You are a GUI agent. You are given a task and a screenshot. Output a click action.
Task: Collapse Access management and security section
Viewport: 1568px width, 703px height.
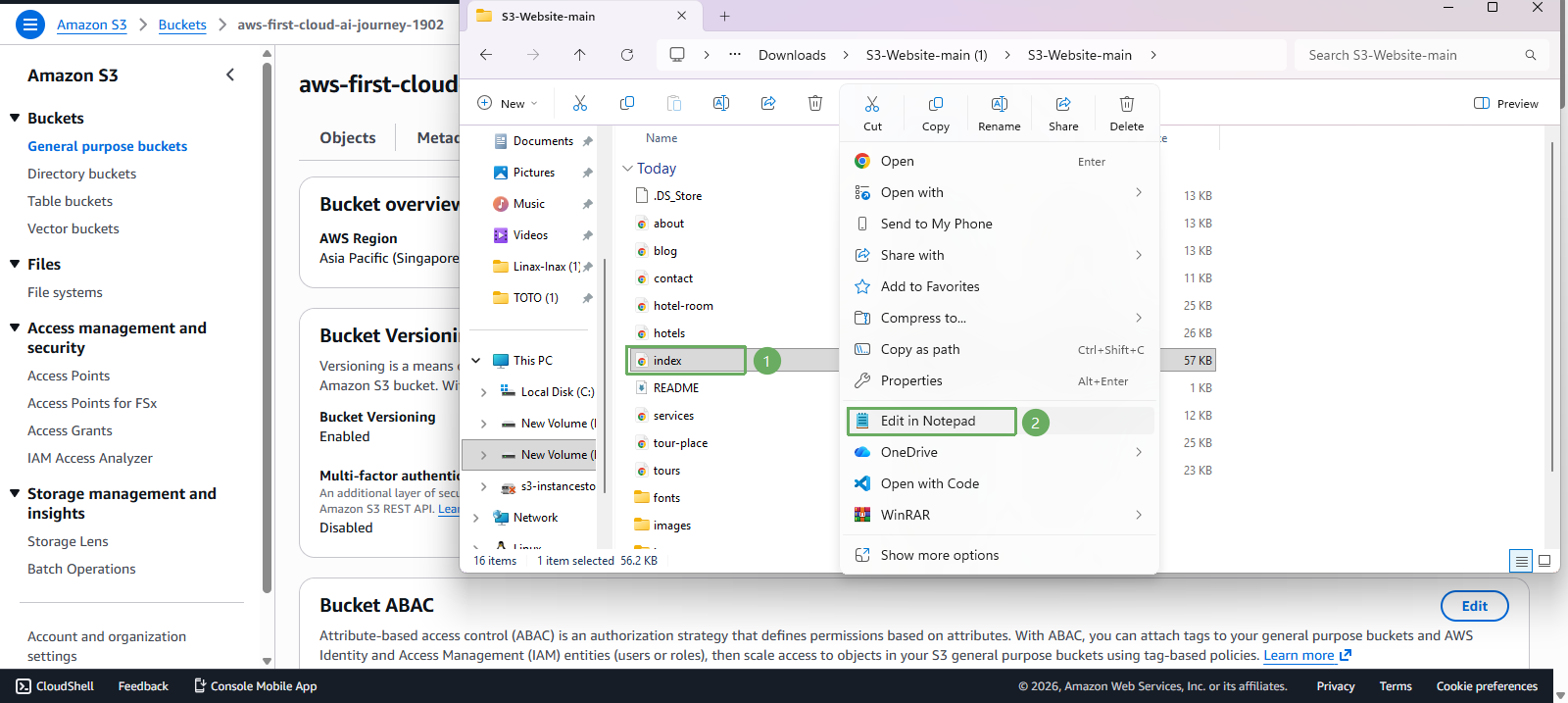click(x=15, y=327)
